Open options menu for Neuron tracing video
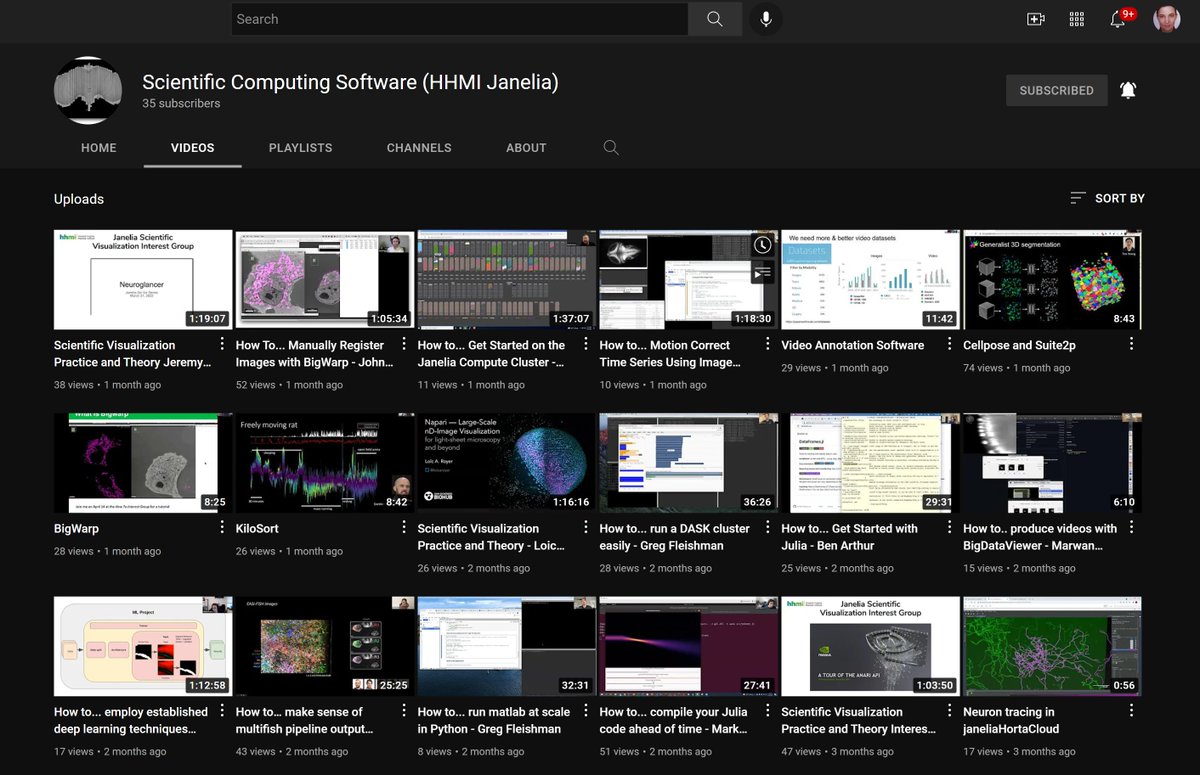This screenshot has height=775, width=1200. pyautogui.click(x=1132, y=711)
